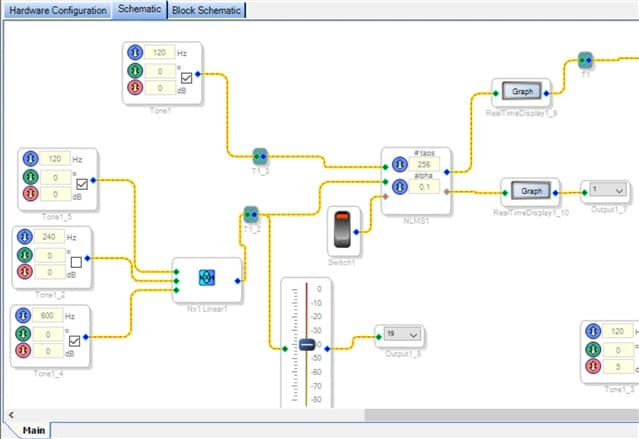The height and width of the screenshot is (439, 639).
Task: Select the Main sheet tab
Action: click(x=34, y=430)
